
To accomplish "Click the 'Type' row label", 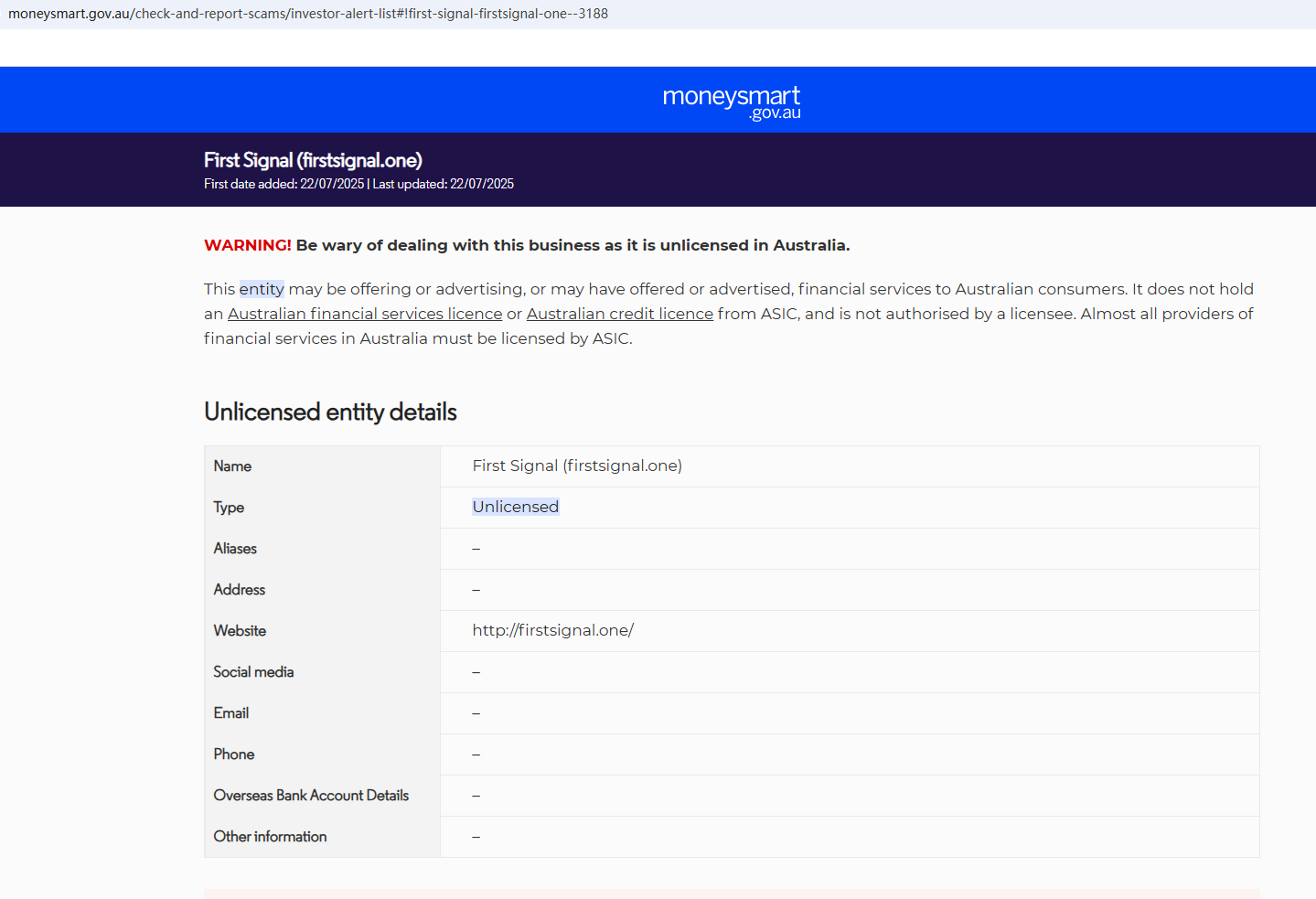I will pyautogui.click(x=229, y=508).
